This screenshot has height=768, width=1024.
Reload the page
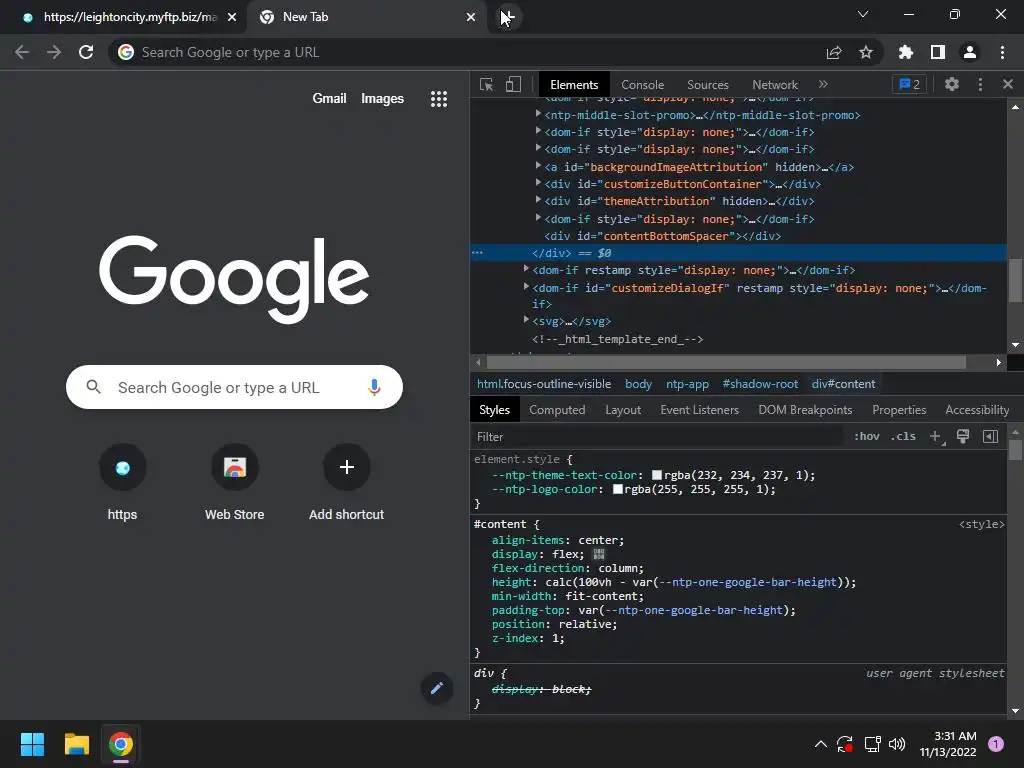86,52
